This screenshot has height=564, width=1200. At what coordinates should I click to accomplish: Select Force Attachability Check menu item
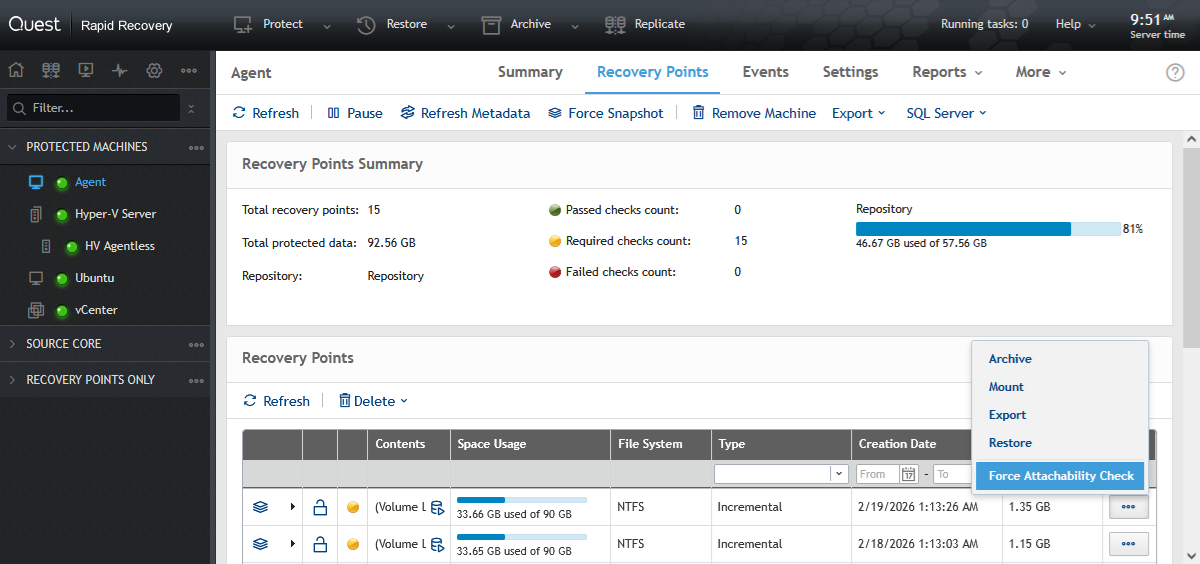pos(1059,476)
